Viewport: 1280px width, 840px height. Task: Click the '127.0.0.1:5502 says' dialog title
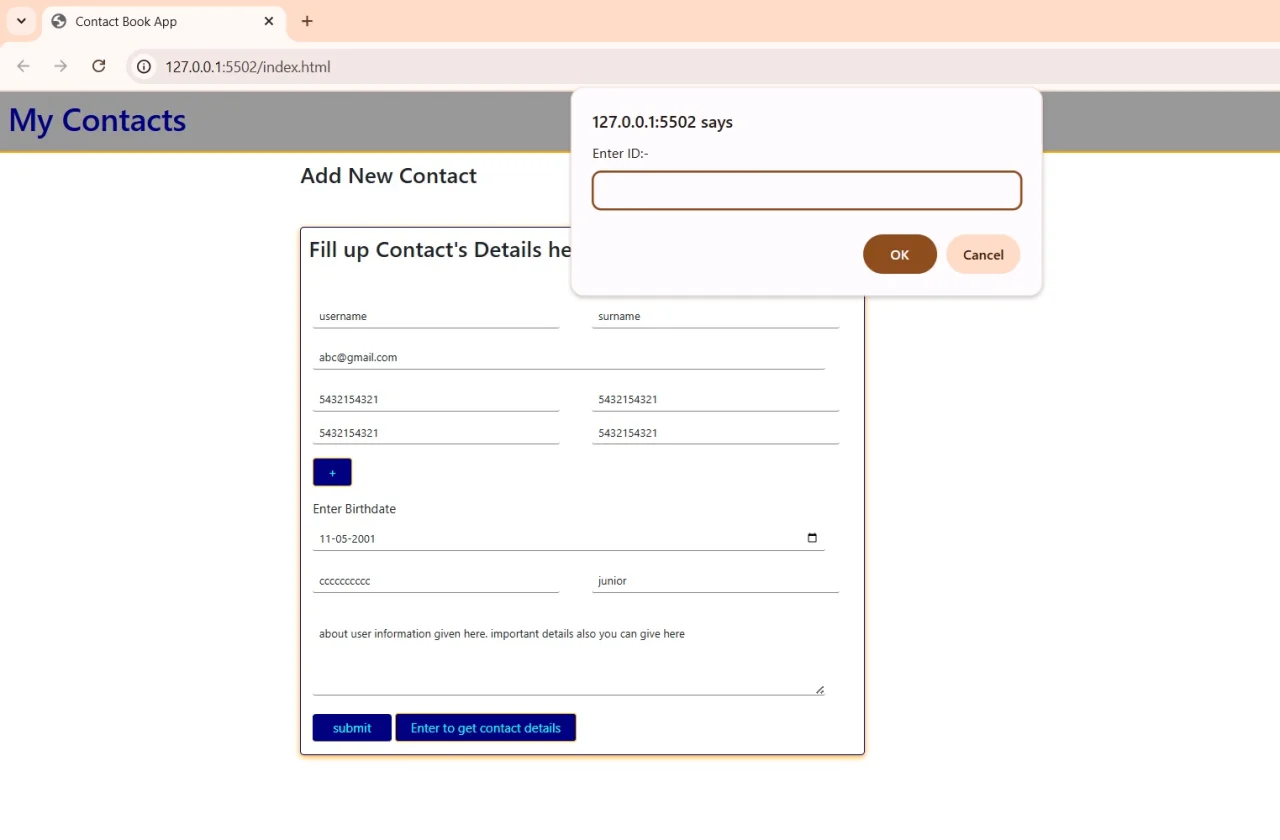662,122
